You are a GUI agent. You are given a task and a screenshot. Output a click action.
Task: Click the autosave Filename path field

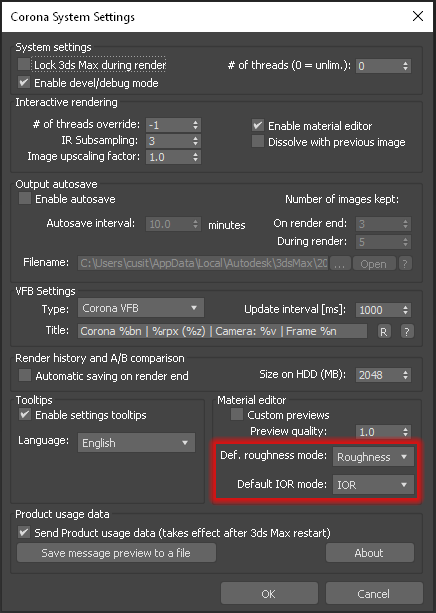click(x=203, y=263)
